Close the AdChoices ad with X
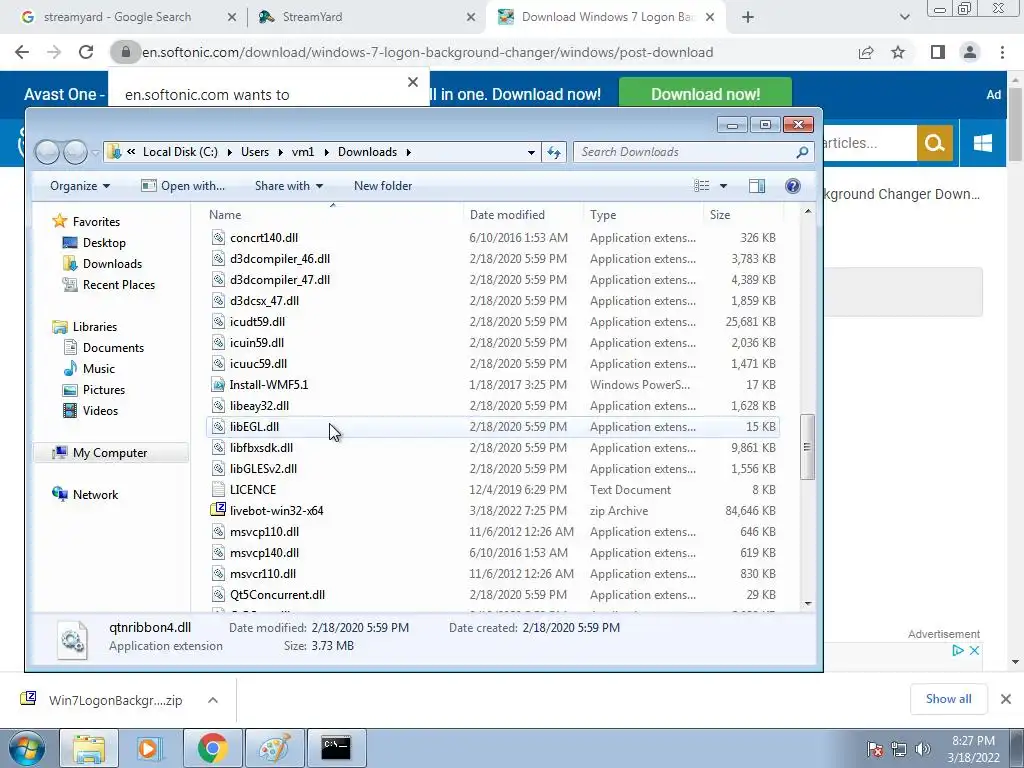Screen dimensions: 1024x768 (x=974, y=650)
